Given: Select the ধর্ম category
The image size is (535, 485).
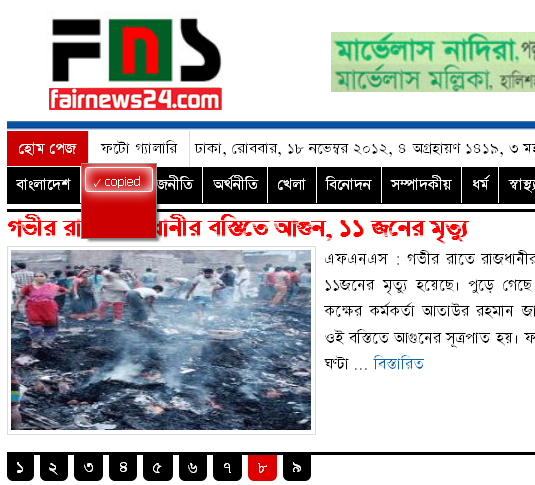Looking at the screenshot, I should 480,185.
